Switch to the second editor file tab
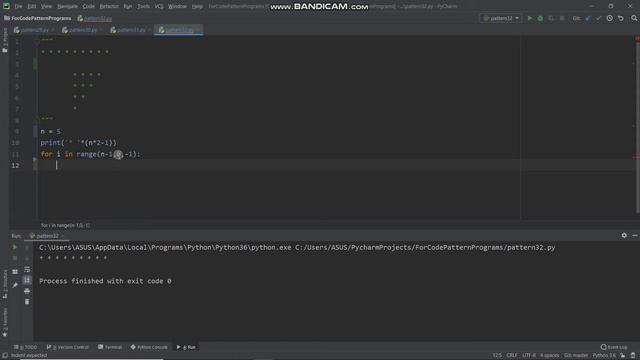 click(x=82, y=30)
